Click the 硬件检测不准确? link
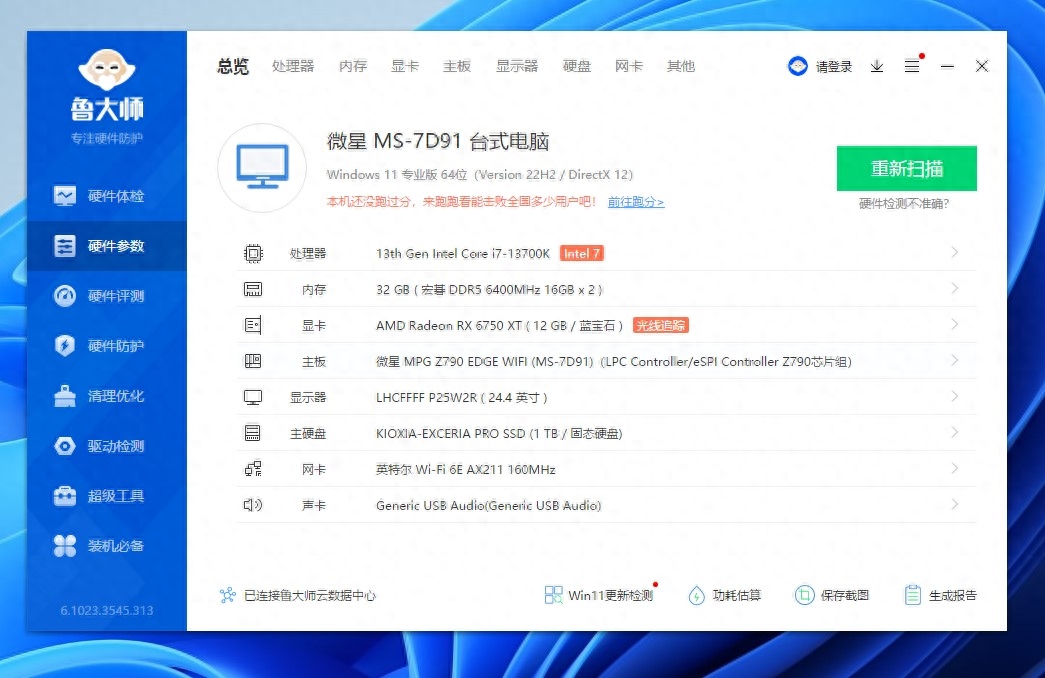Viewport: 1045px width, 678px height. click(x=904, y=203)
